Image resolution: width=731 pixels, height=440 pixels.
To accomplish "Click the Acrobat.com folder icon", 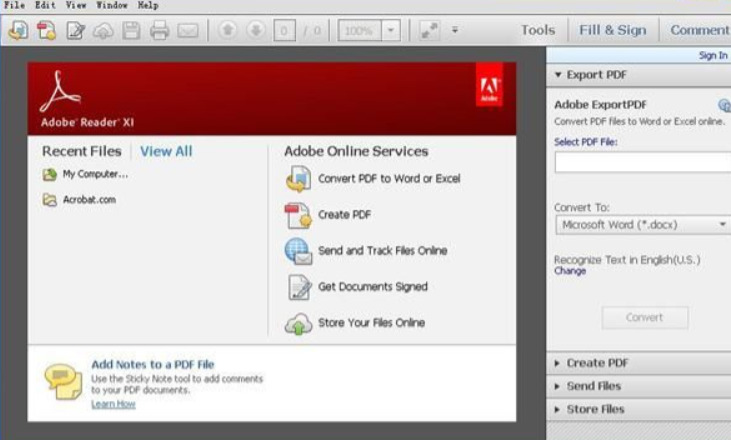I will tap(49, 200).
